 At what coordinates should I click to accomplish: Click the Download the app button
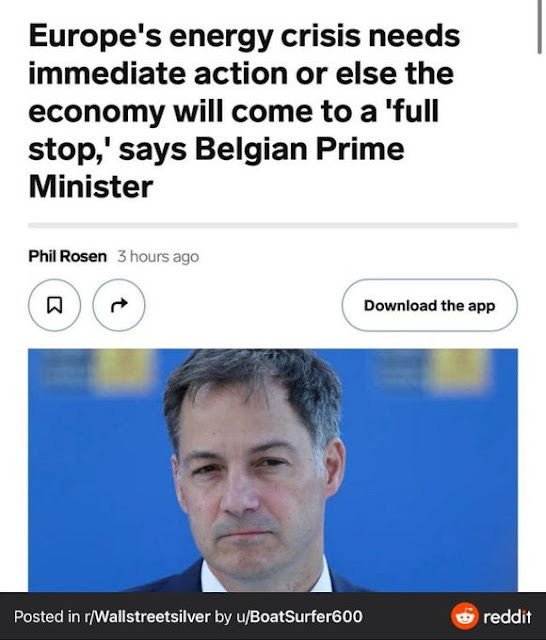point(429,305)
